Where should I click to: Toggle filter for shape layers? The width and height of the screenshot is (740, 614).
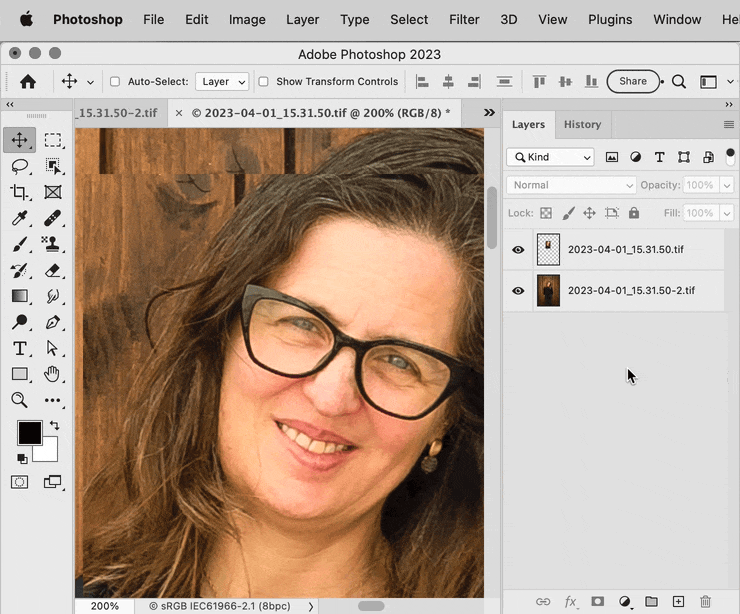point(684,157)
